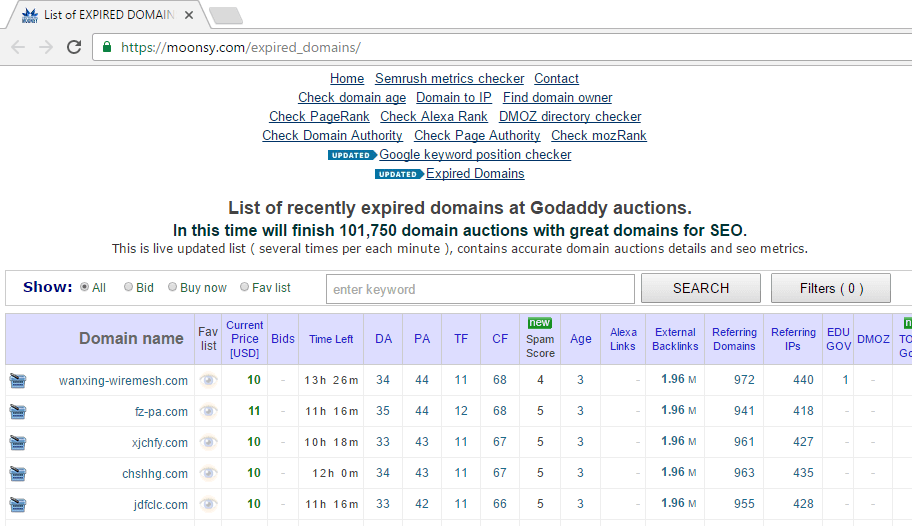
Task: Open Check Page Authority link
Action: click(477, 136)
